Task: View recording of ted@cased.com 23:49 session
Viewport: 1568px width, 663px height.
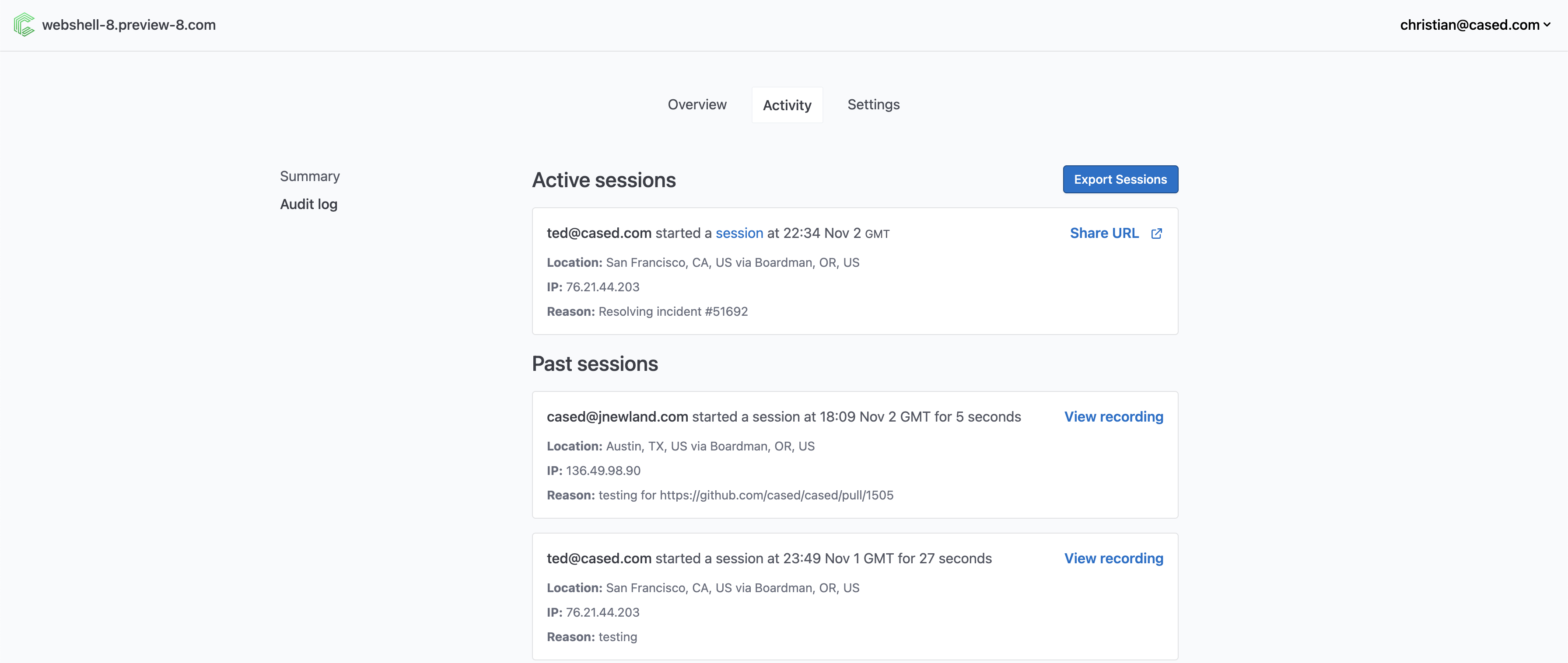Action: (x=1113, y=558)
